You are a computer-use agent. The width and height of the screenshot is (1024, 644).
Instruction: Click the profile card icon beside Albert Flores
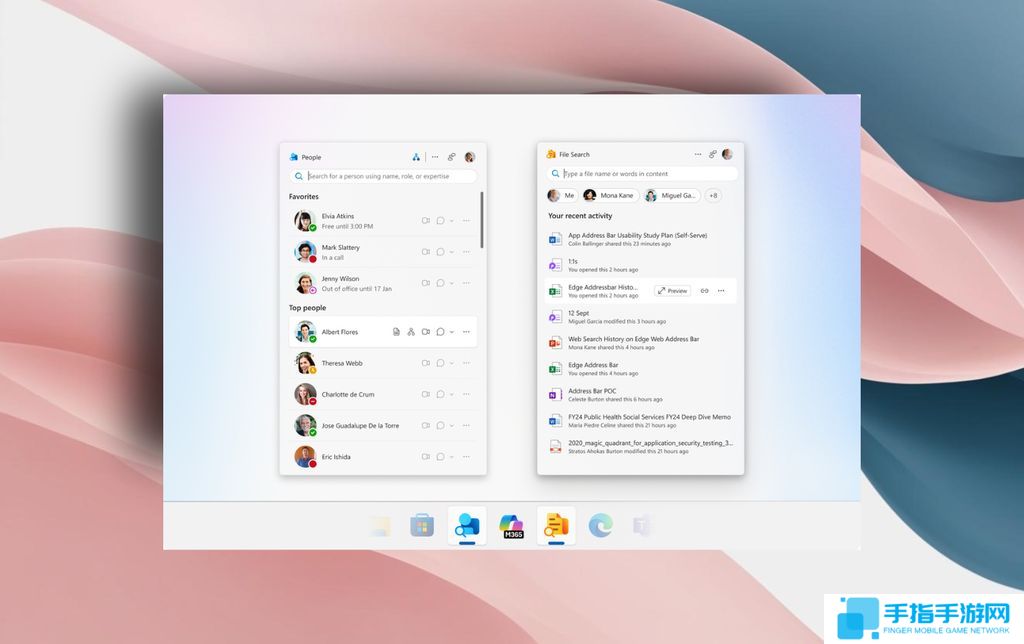point(395,331)
